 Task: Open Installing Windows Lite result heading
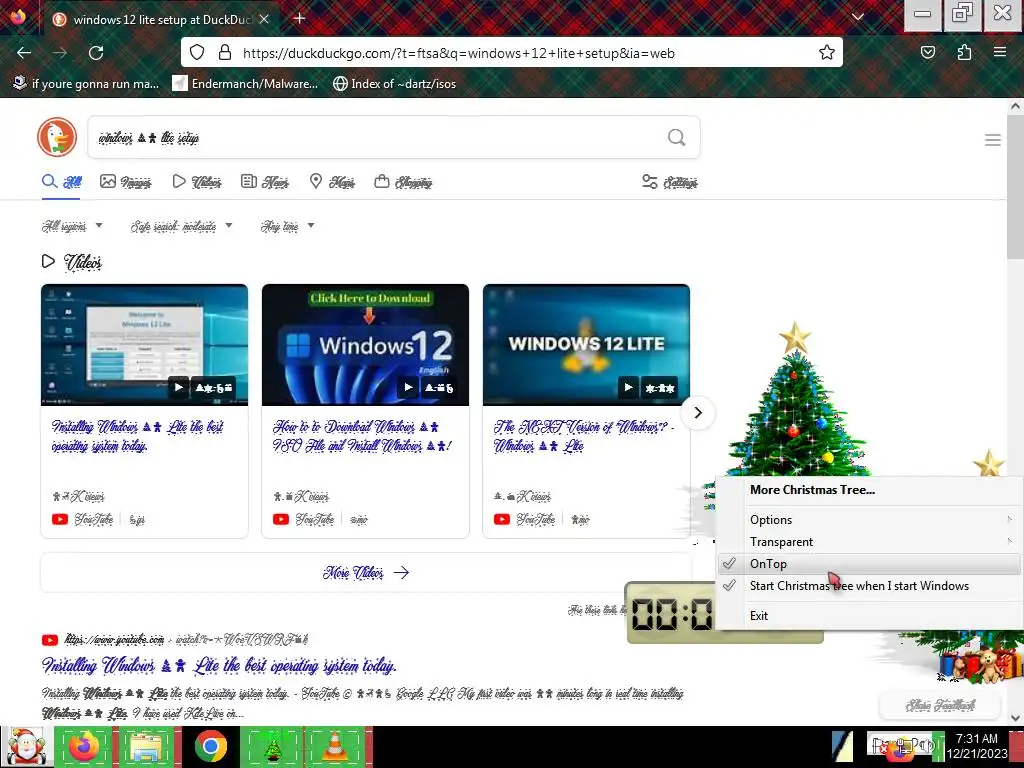[219, 665]
